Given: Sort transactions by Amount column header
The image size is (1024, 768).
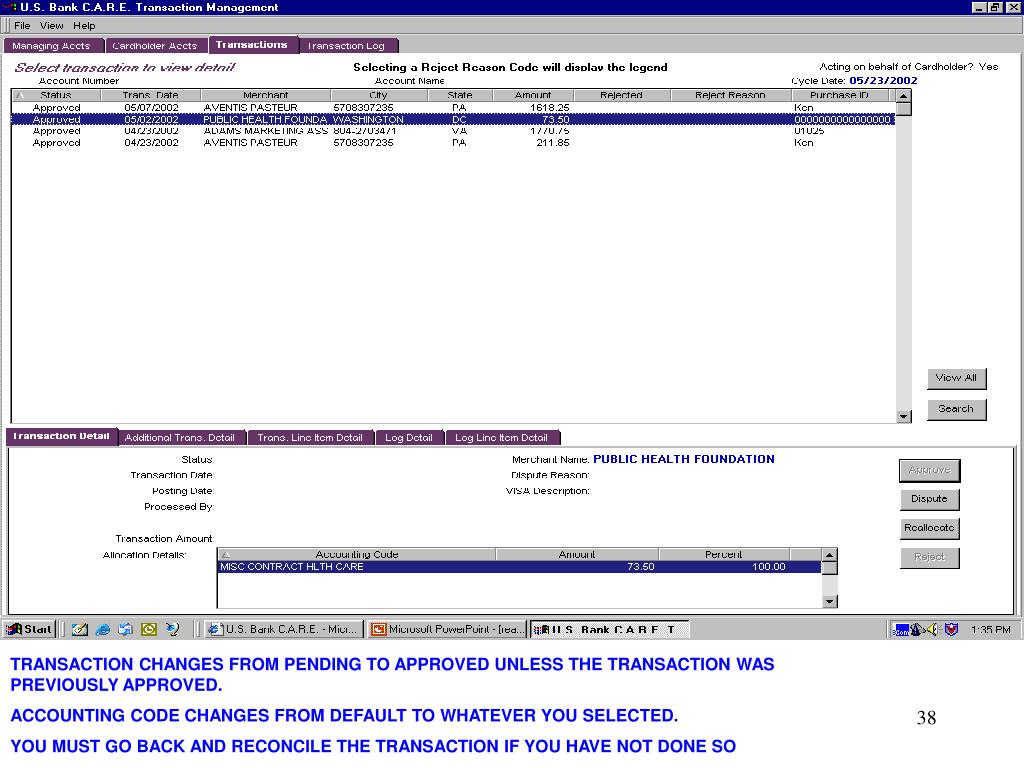Looking at the screenshot, I should coord(533,95).
